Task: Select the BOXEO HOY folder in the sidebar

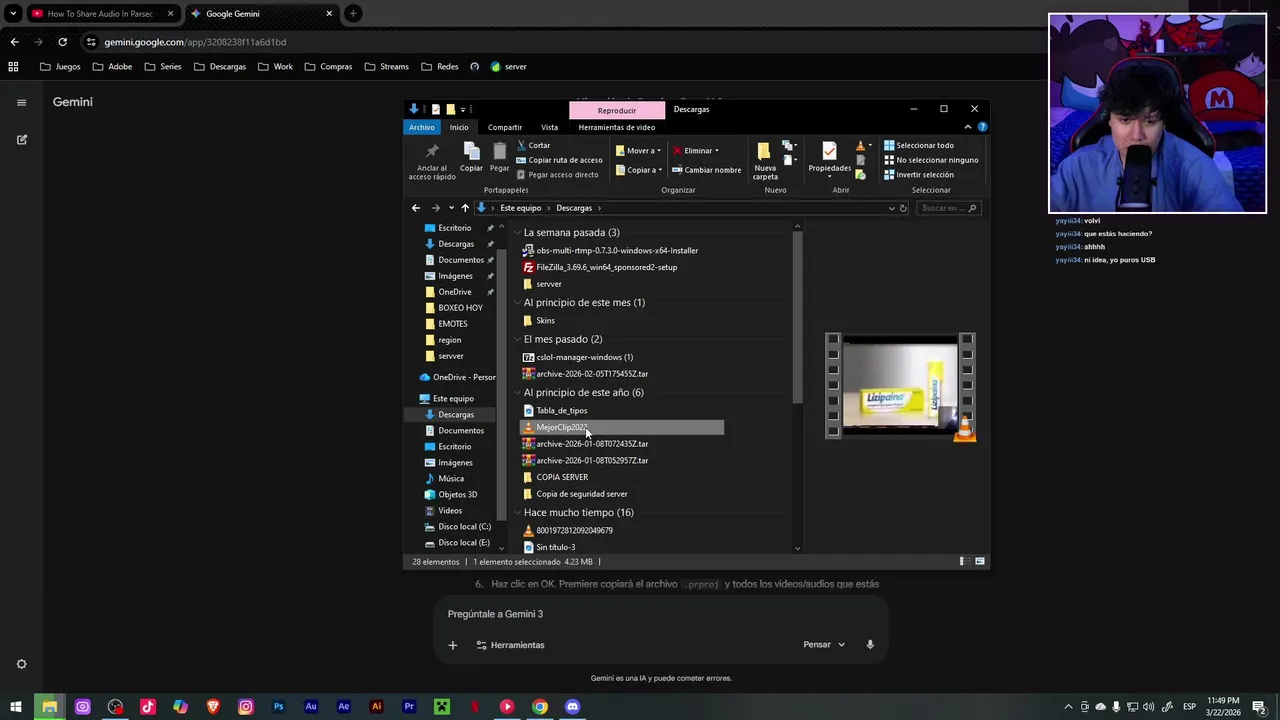Action: coord(453,308)
